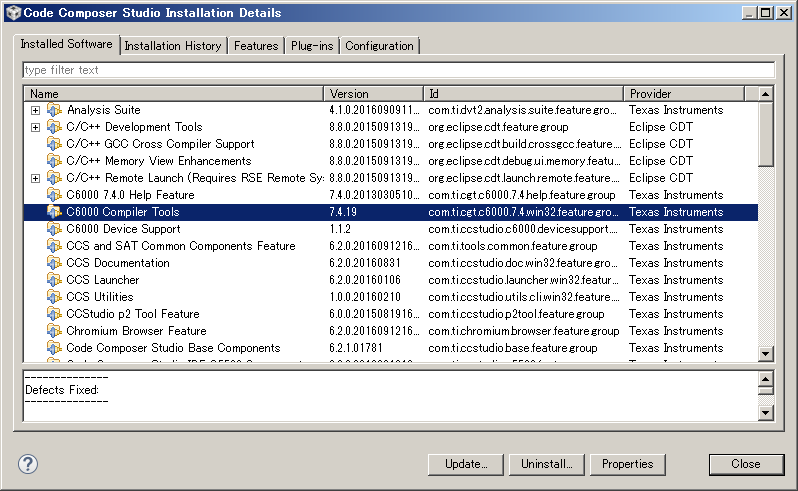Switch to the Plug-ins tab

tap(312, 46)
